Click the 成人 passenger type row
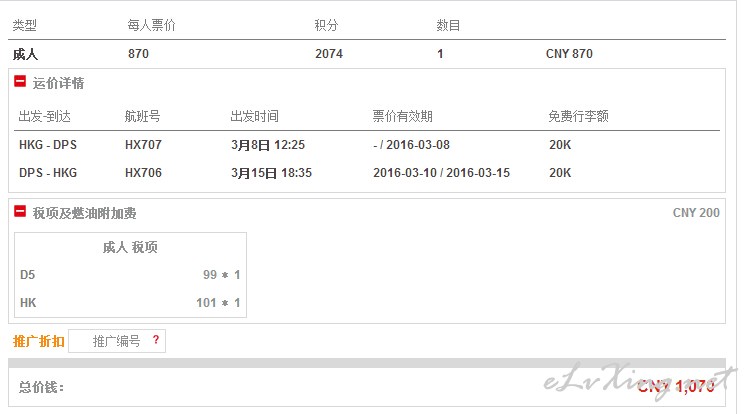 click(x=366, y=54)
